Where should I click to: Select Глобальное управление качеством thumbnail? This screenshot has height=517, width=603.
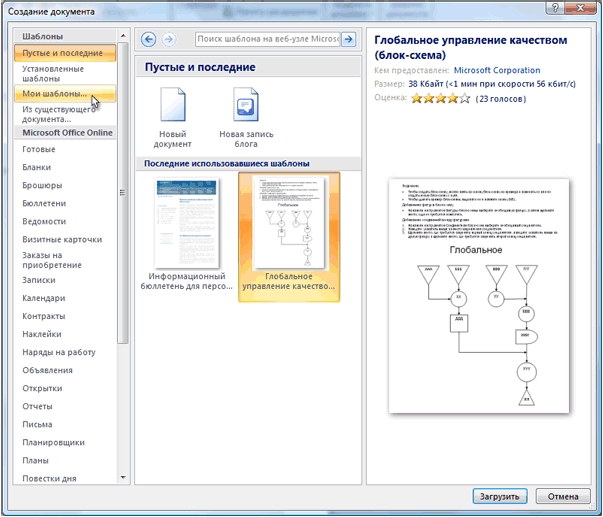pos(288,223)
